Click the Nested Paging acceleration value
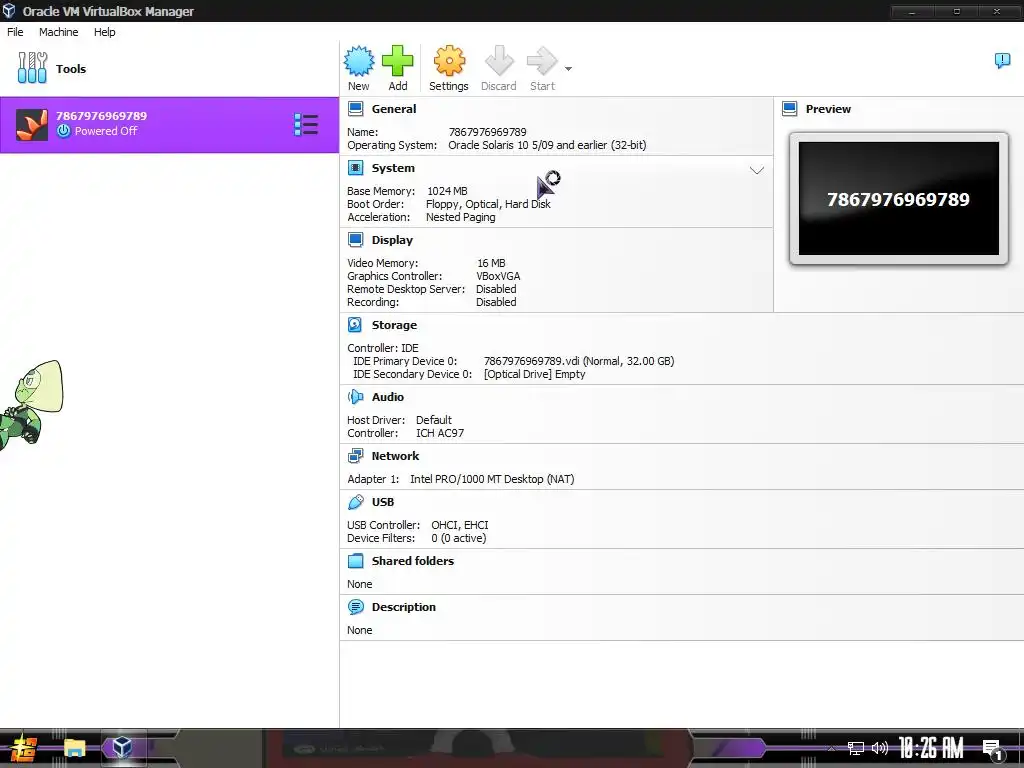Screen dimensions: 1024x768 [x=460, y=217]
